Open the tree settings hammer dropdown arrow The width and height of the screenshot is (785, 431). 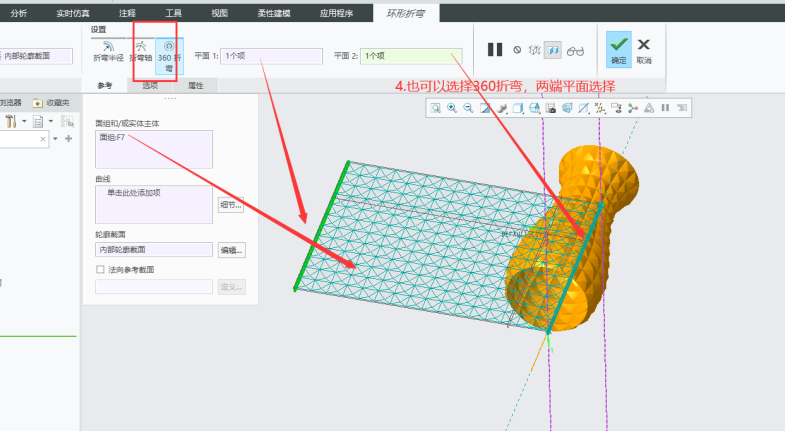(24, 122)
